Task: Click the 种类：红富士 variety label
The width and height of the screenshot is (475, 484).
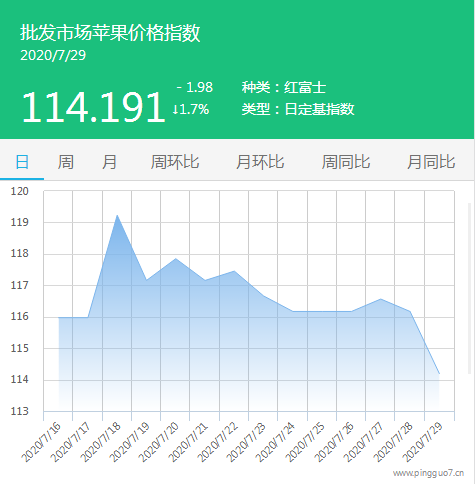Action: pyautogui.click(x=284, y=88)
